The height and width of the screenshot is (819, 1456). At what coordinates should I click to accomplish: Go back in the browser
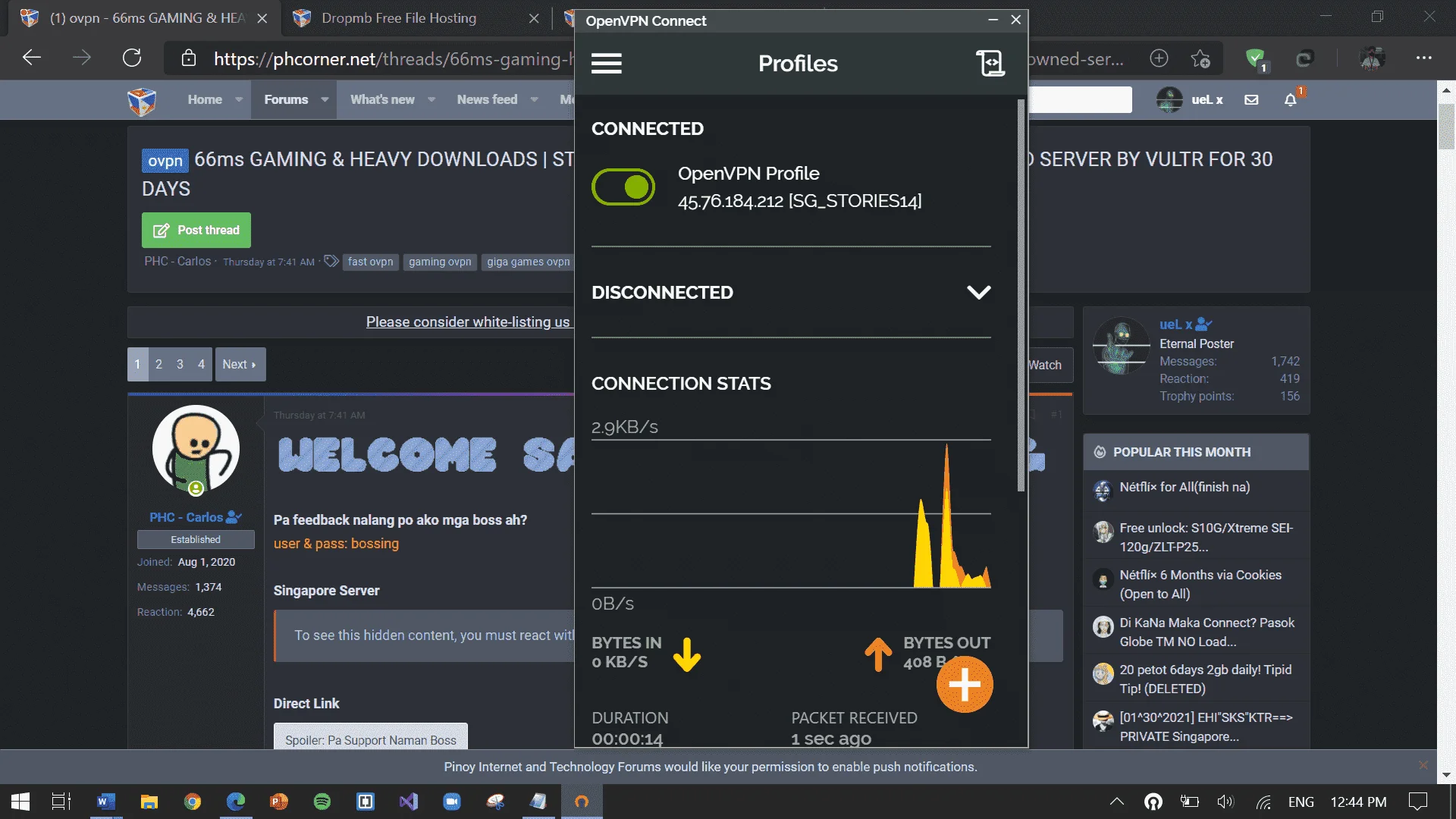[x=31, y=58]
